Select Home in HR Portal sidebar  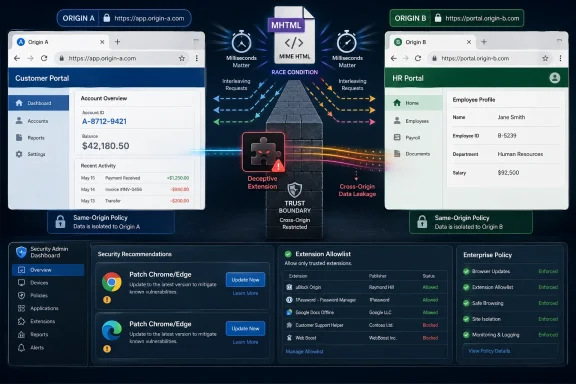click(x=414, y=103)
